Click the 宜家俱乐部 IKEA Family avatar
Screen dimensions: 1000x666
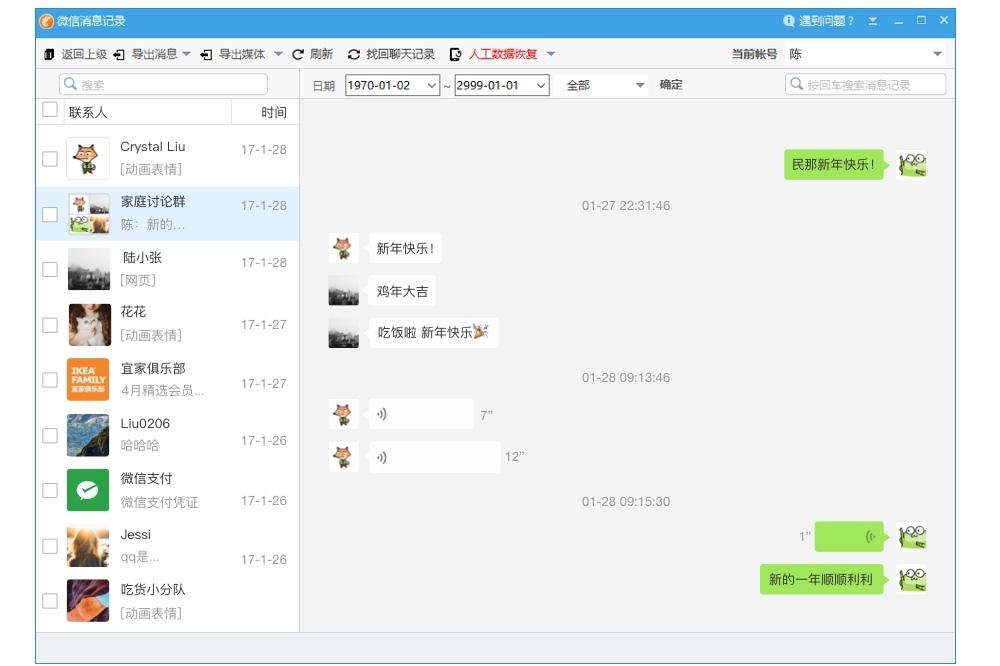click(x=88, y=380)
